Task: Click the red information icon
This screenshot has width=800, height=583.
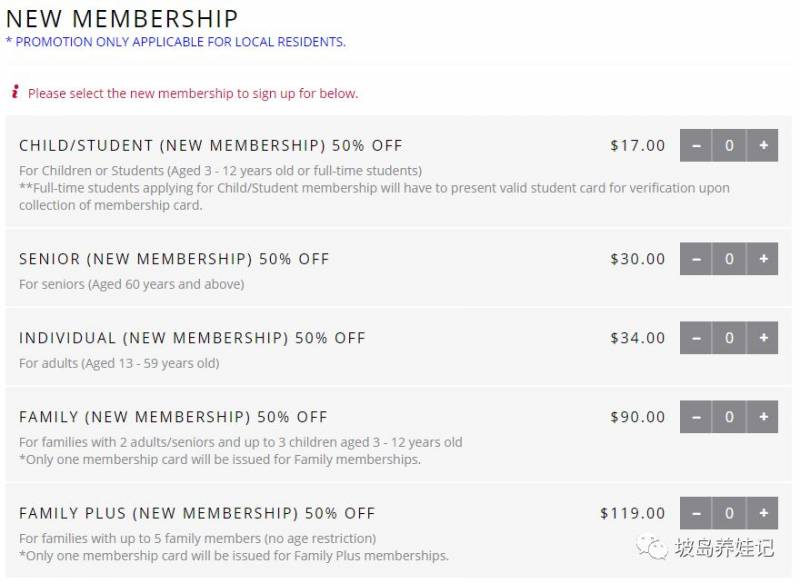Action: [15, 92]
